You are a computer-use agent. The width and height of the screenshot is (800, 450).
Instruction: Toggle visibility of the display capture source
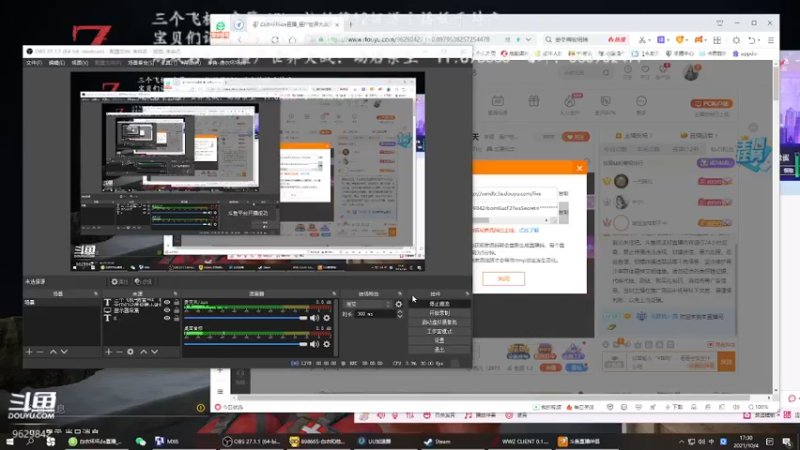click(167, 310)
